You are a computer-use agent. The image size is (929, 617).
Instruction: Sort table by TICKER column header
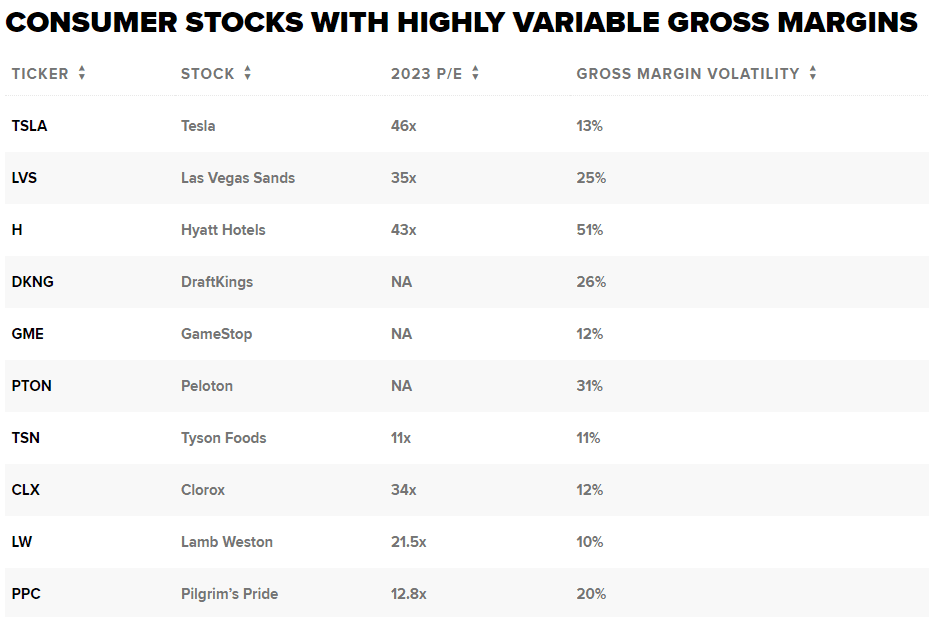coord(40,73)
